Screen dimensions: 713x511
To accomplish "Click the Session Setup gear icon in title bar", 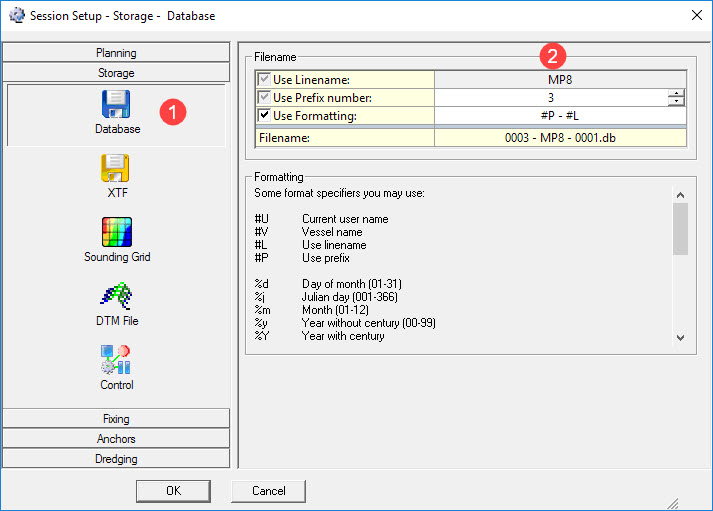I will 16,16.
